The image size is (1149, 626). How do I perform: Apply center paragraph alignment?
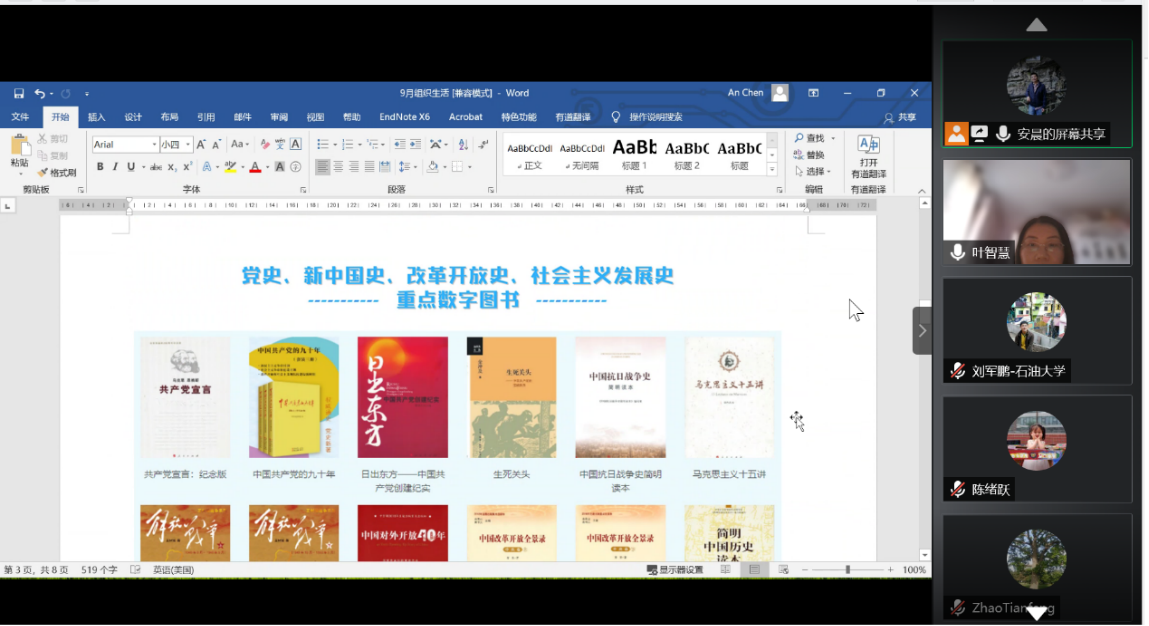tap(338, 167)
